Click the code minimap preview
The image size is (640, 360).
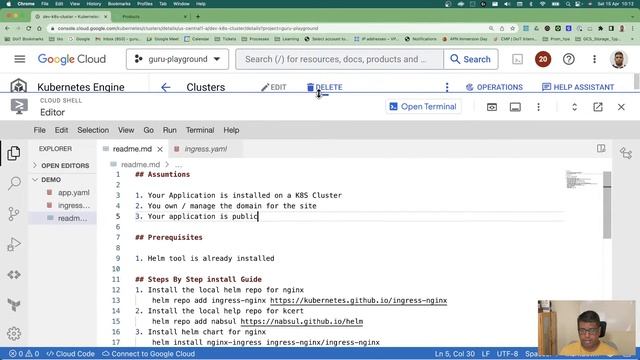[583, 180]
